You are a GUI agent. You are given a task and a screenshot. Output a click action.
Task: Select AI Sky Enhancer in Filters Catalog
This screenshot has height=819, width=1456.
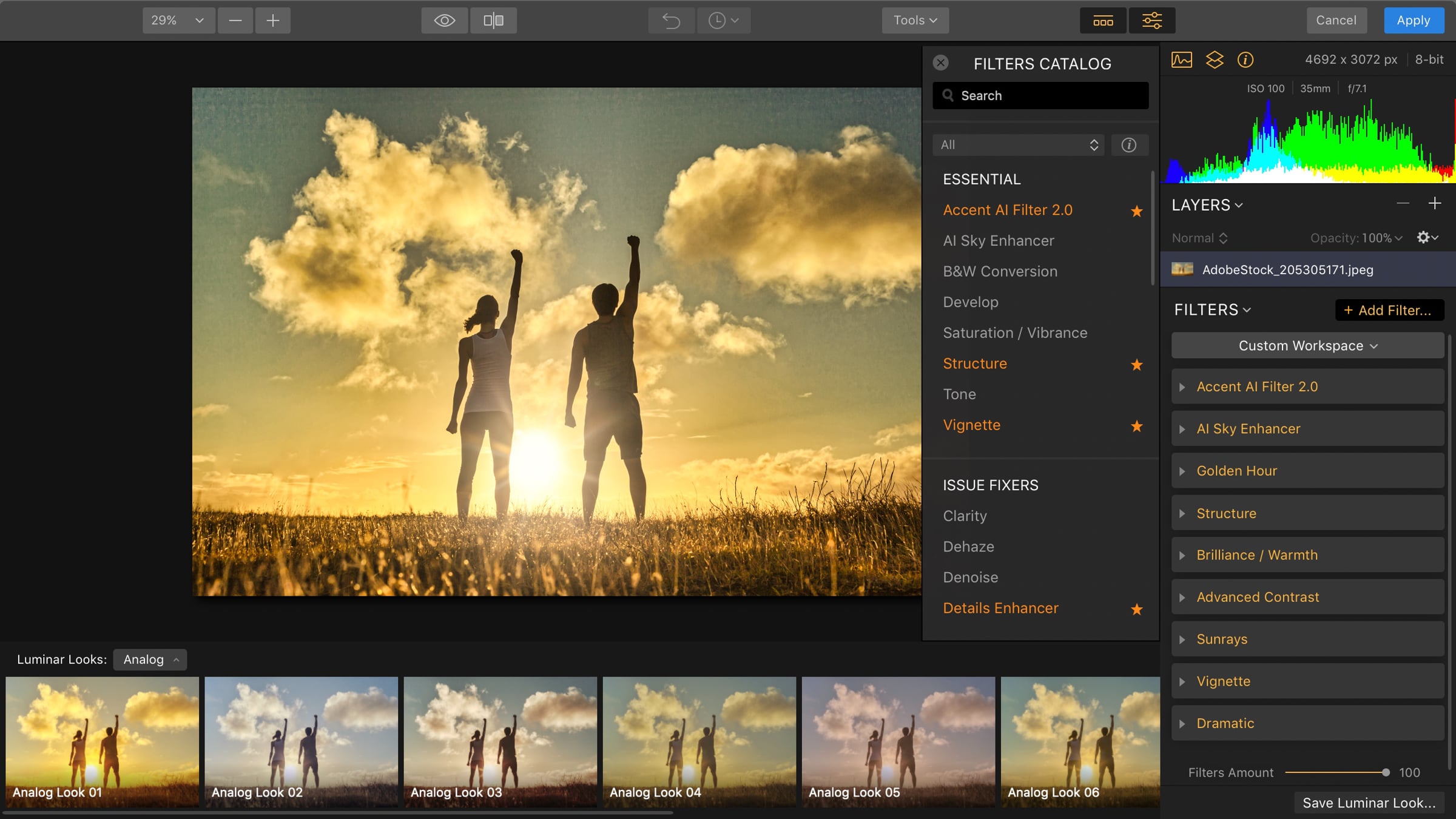point(998,241)
